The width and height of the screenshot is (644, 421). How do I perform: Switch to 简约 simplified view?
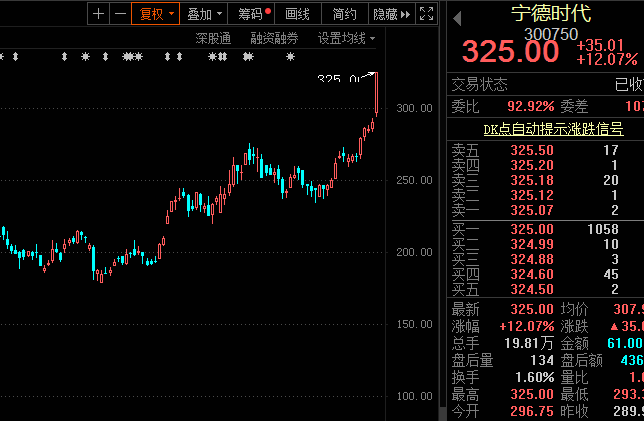click(344, 14)
